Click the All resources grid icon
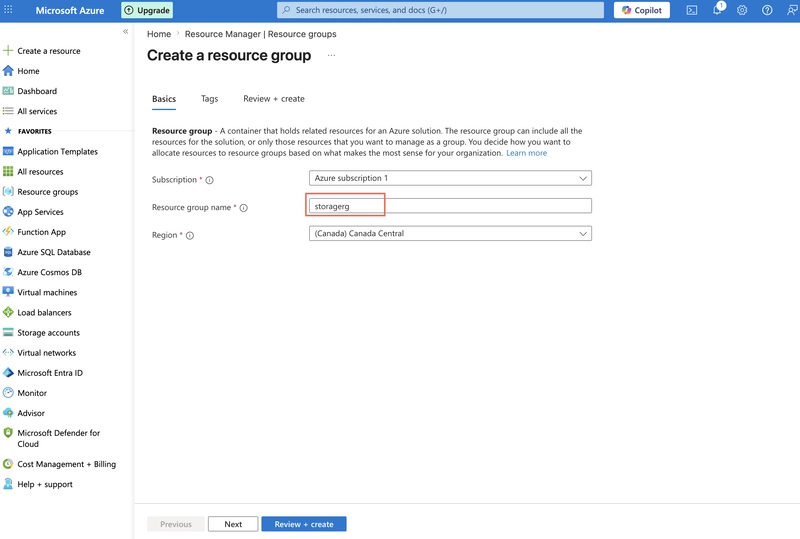 8,172
